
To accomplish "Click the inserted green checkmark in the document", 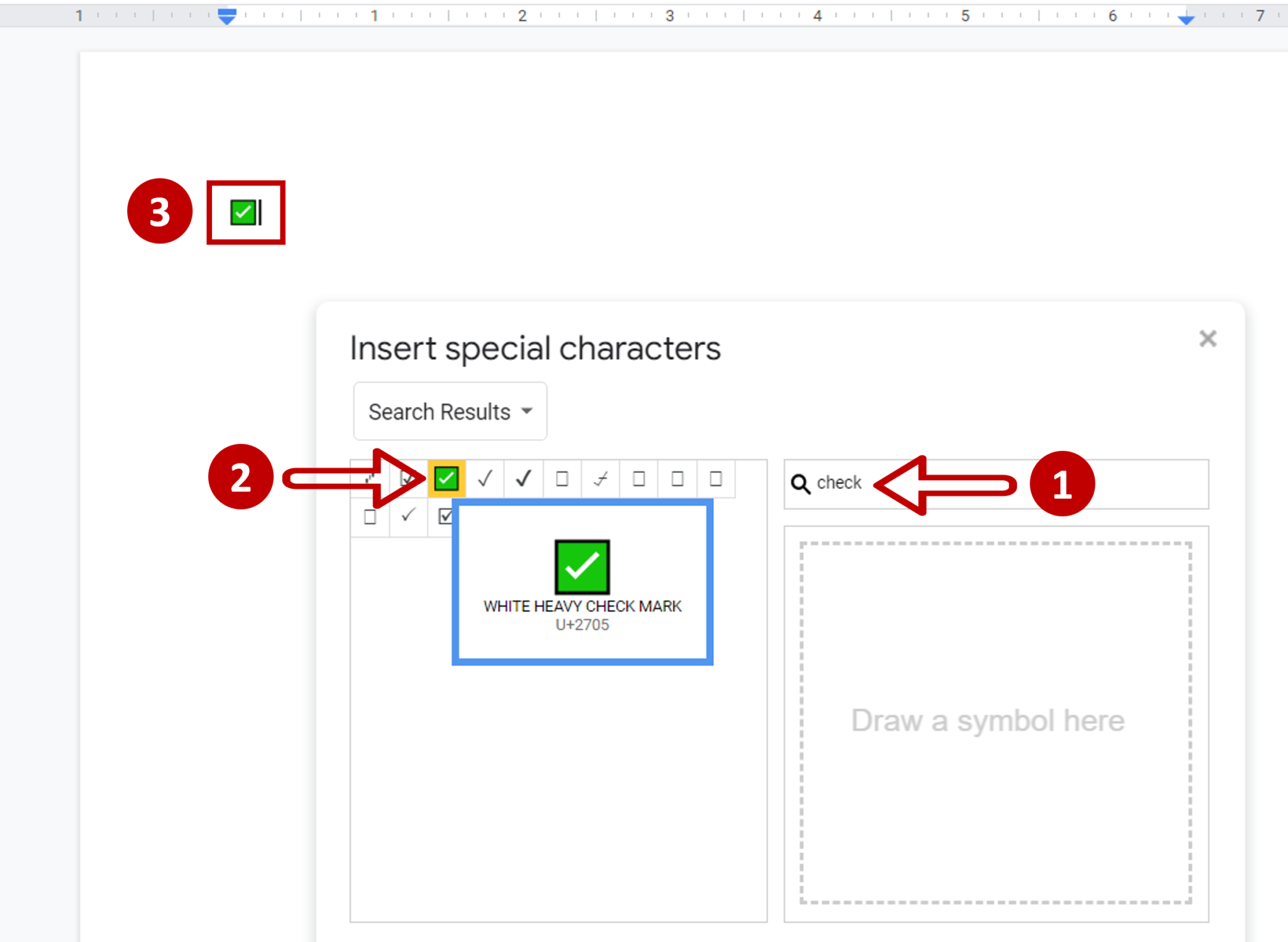I will (x=244, y=212).
